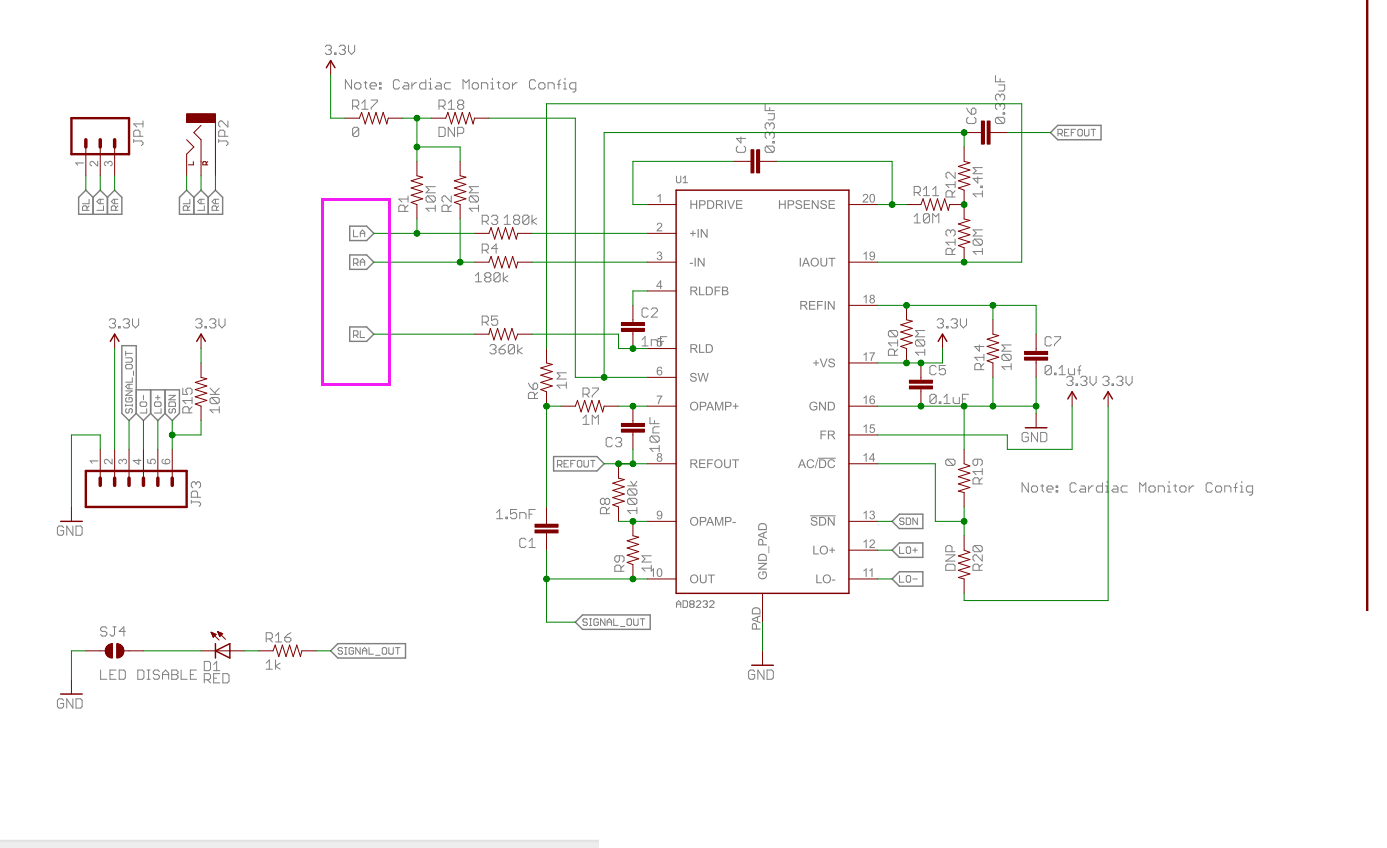The image size is (1387, 848).
Task: Select the GND symbol below the PAD pin
Action: [761, 670]
